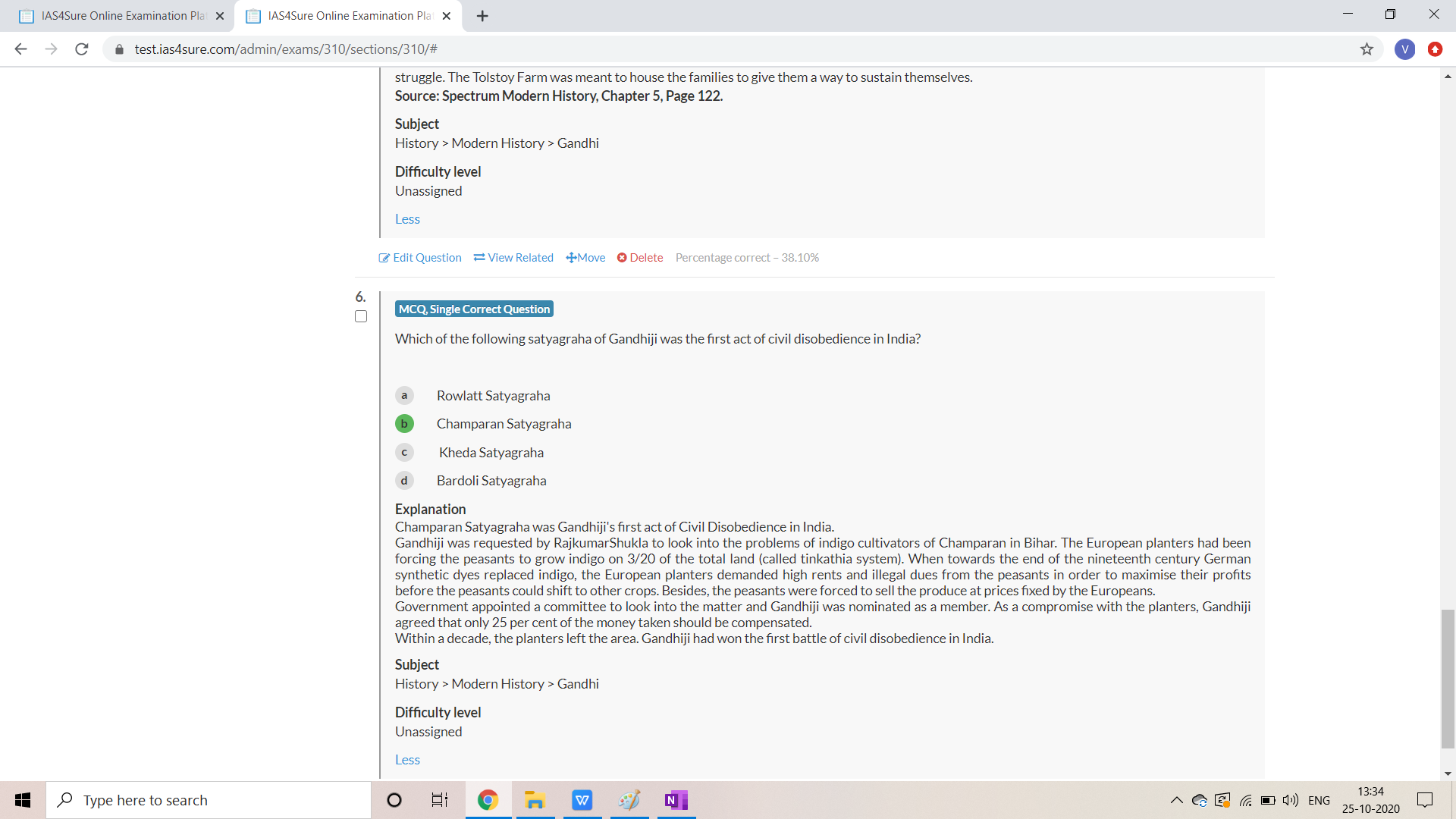
Task: Open OneNote from the taskbar
Action: (x=676, y=800)
